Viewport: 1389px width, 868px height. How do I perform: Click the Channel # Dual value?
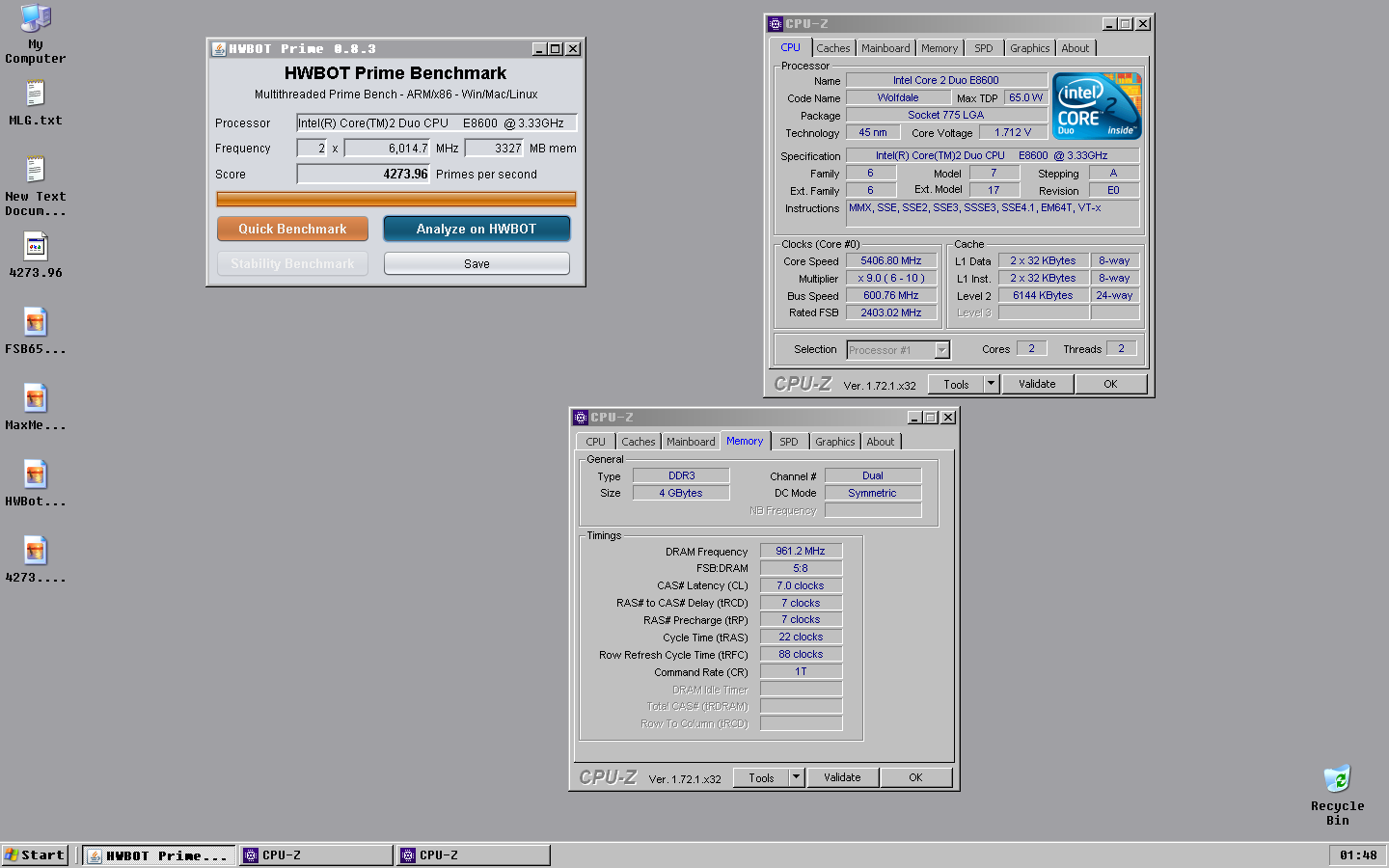[x=873, y=475]
